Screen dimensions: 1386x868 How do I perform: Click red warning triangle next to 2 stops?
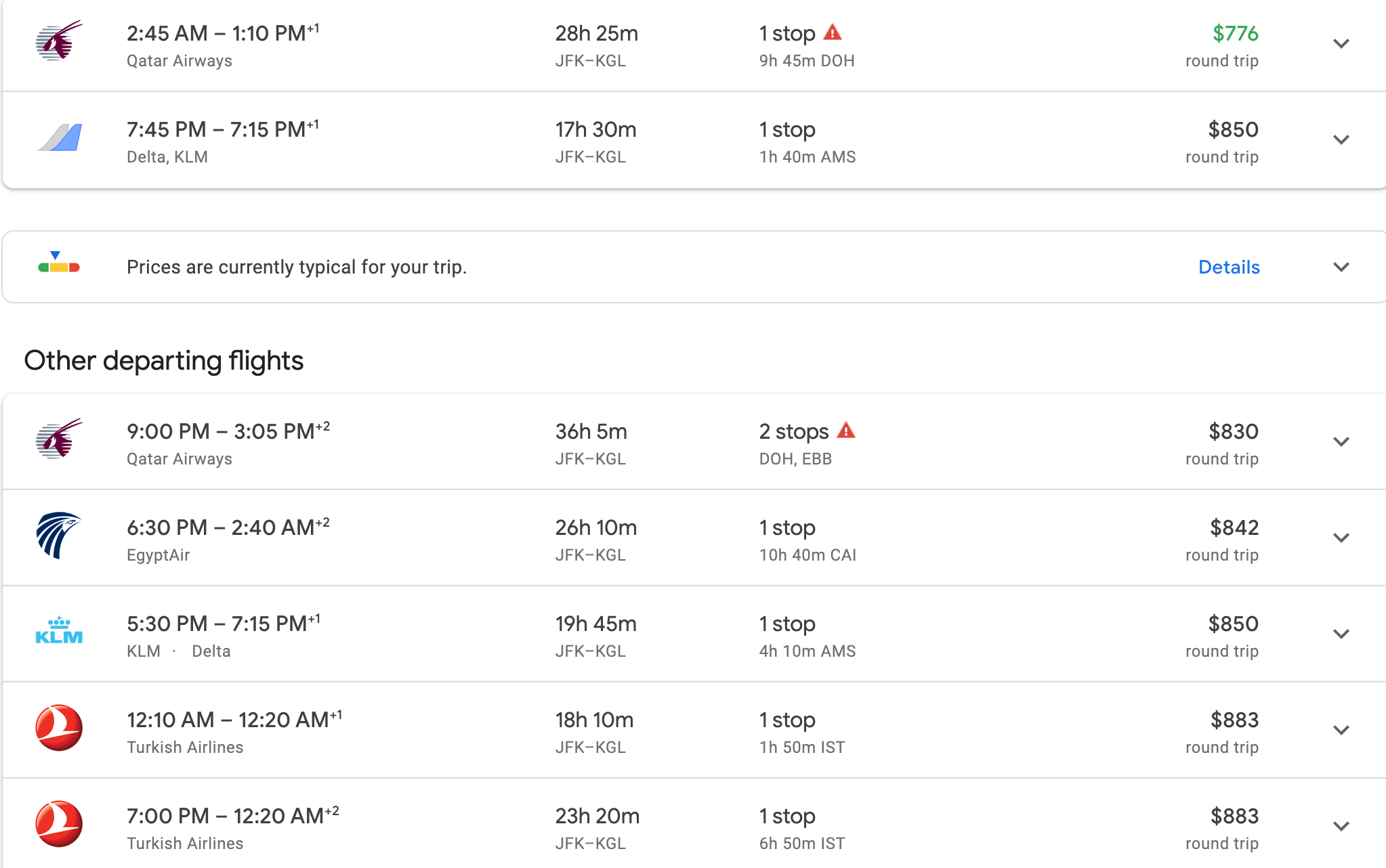pyautogui.click(x=846, y=430)
